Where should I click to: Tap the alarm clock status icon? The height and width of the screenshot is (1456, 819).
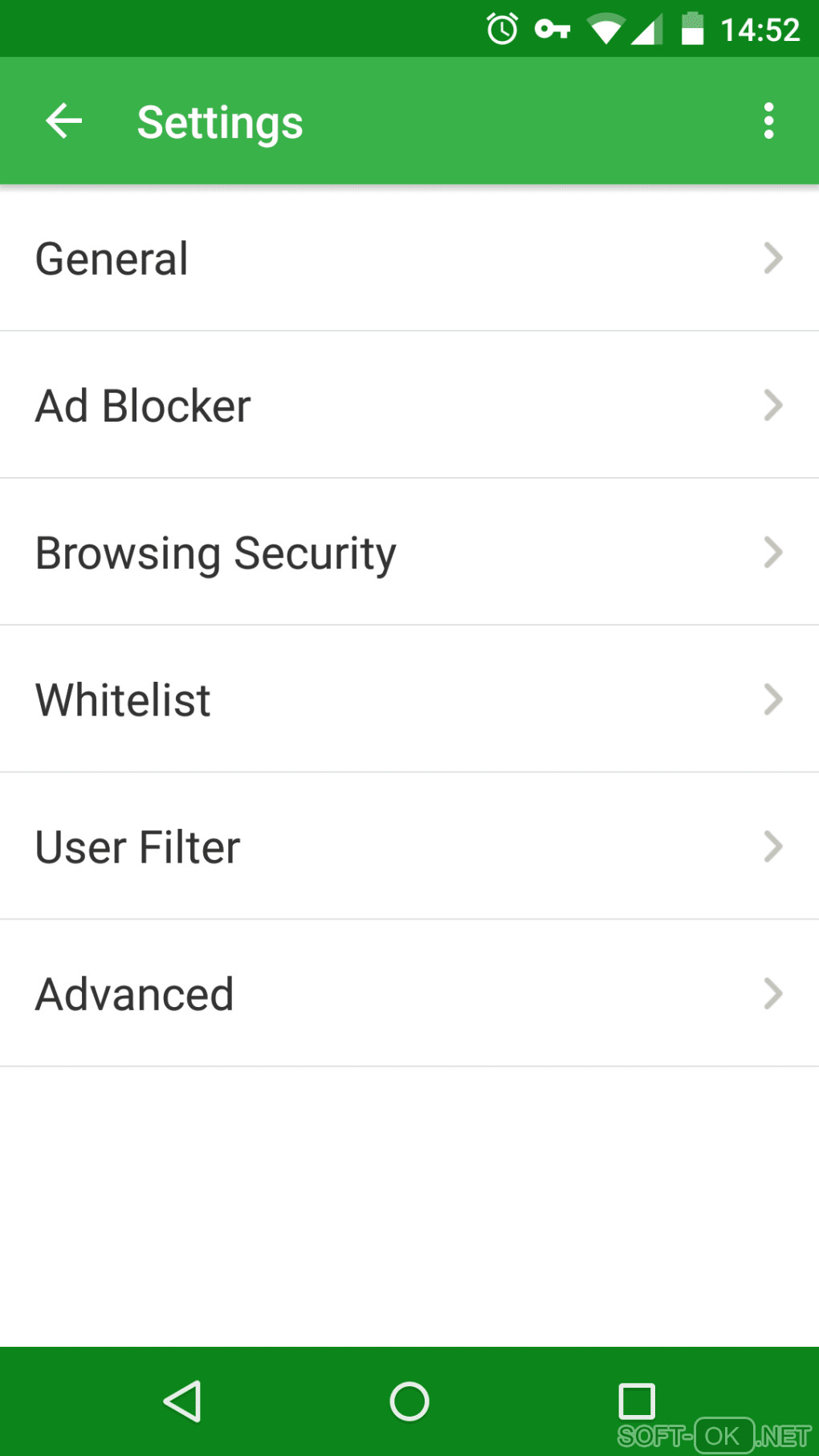pyautogui.click(x=503, y=30)
